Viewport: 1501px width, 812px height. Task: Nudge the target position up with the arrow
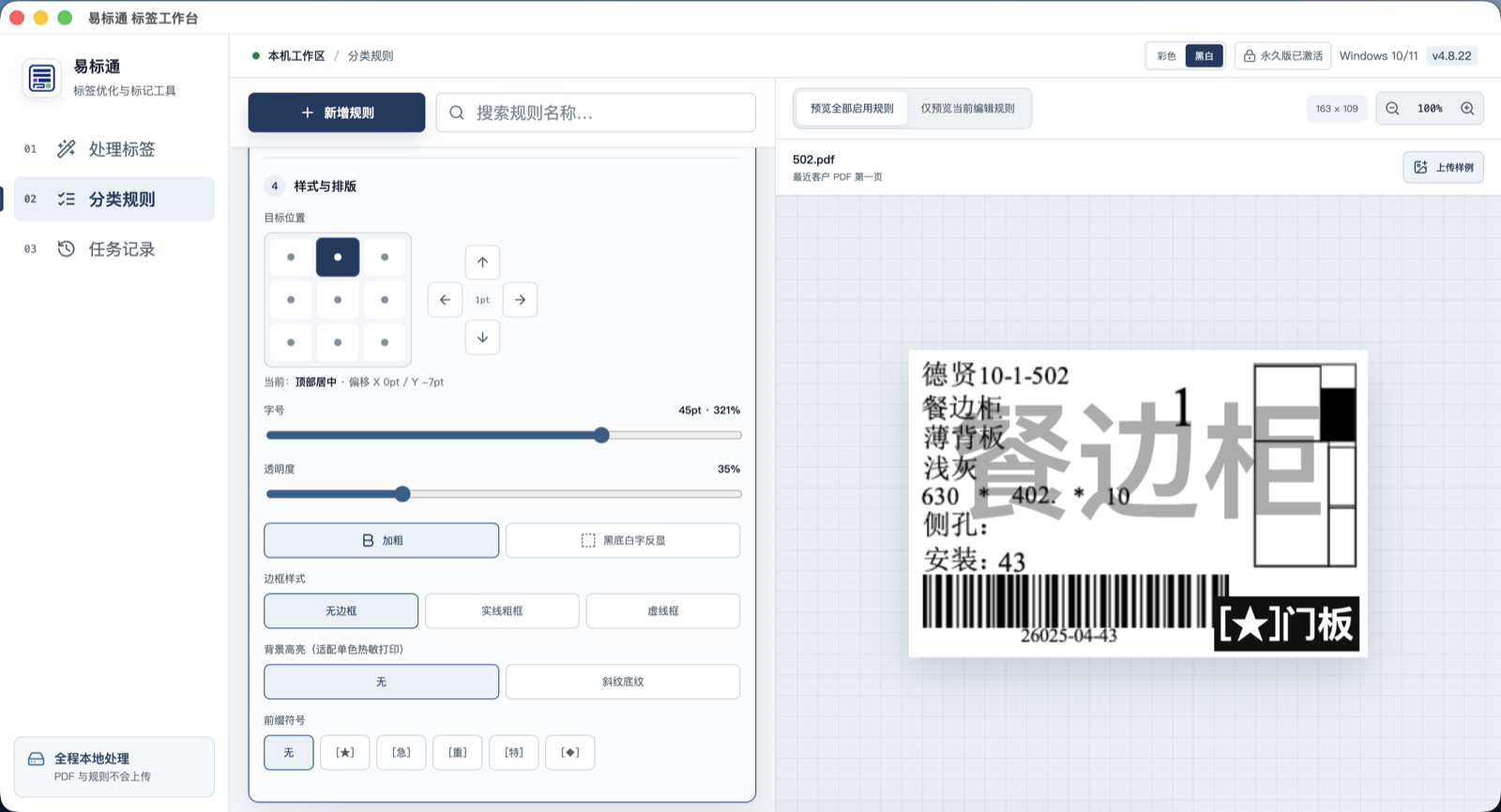pos(482,263)
